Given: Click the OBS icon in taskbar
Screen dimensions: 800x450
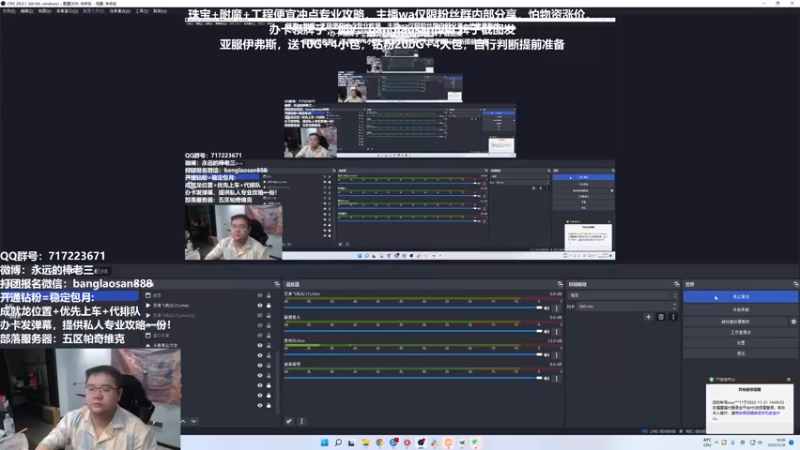Looking at the screenshot, I should pos(420,442).
